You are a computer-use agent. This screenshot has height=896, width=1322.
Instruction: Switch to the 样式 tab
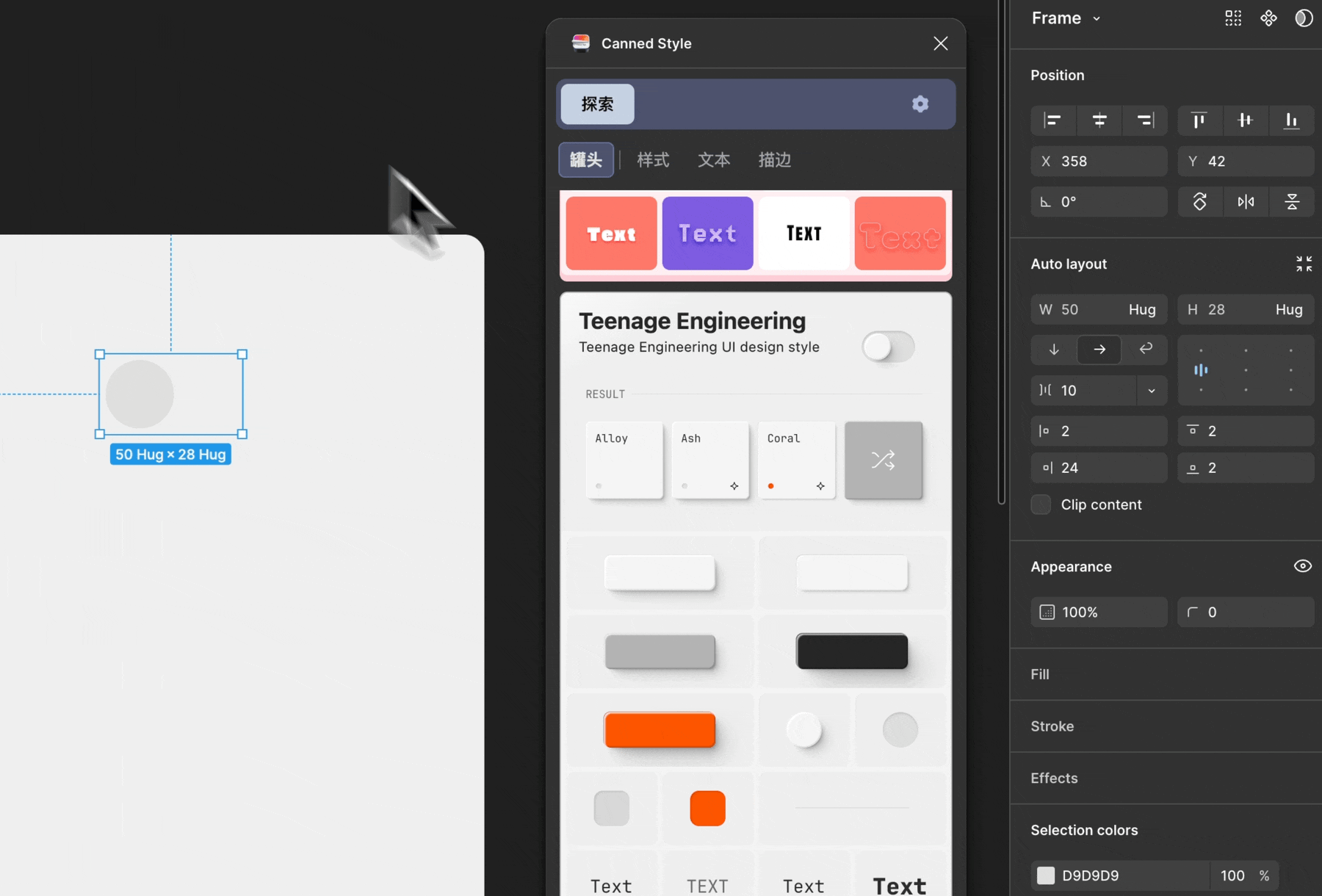[653, 160]
